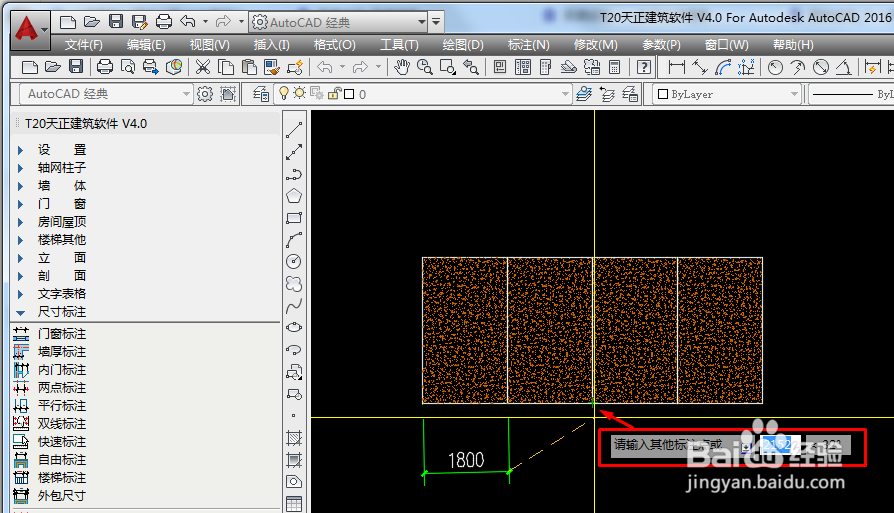Select the Diameter dimension tool
894x513 pixels.
click(x=820, y=67)
